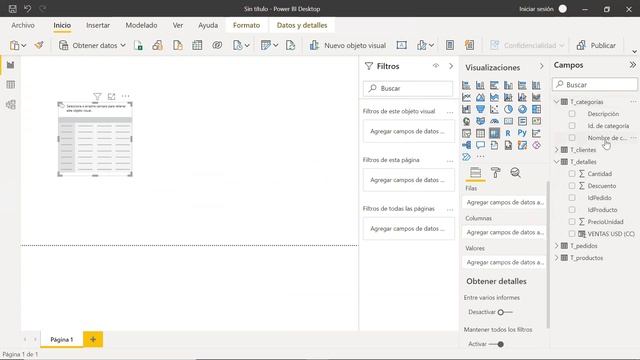Viewport: 640px width, 360px height.
Task: Switch to Data view in left sidebar
Action: click(x=11, y=85)
